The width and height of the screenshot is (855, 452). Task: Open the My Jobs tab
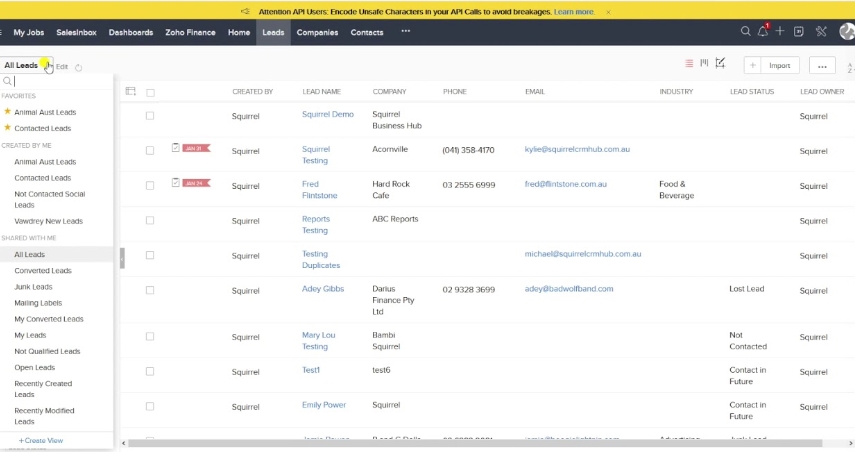point(29,32)
